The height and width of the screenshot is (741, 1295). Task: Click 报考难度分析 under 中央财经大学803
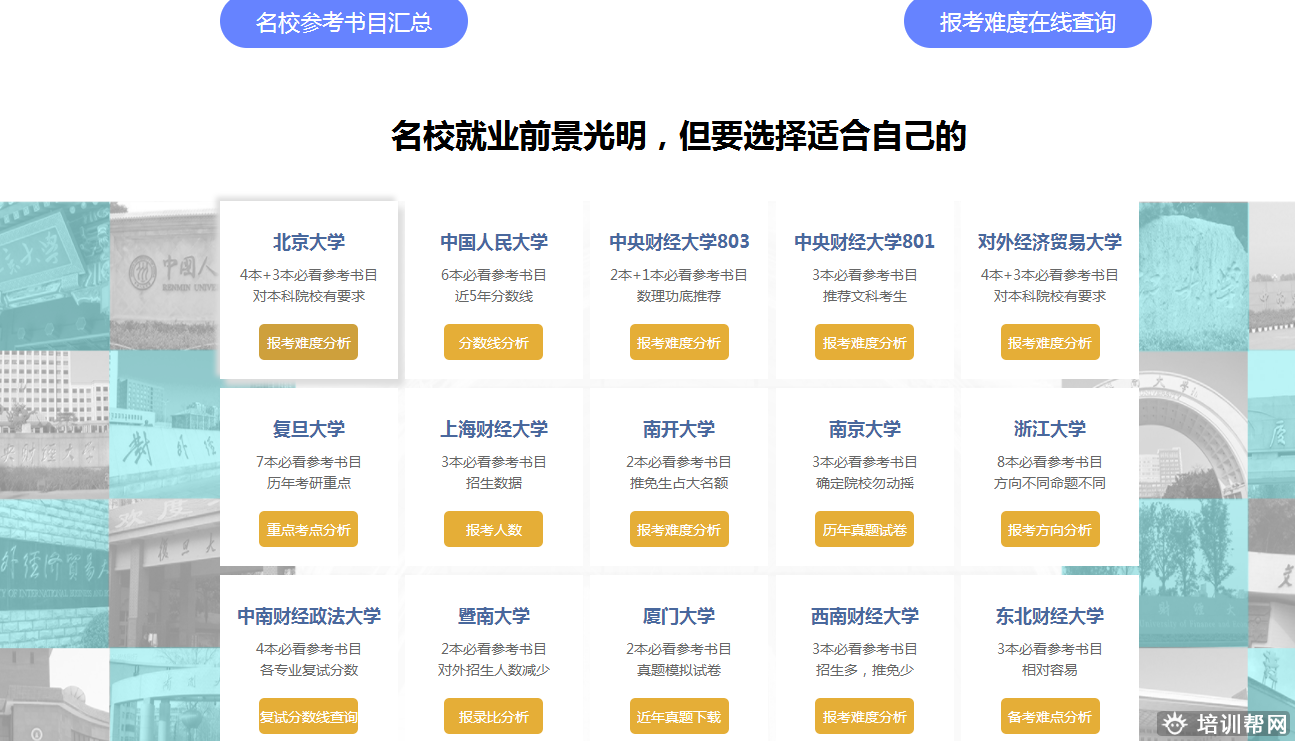(x=679, y=342)
